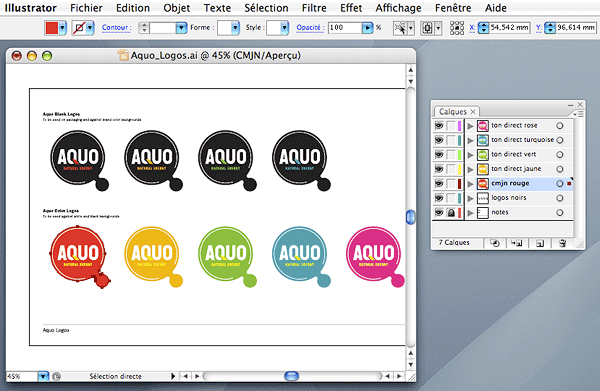
Task: Open the X coordinate link
Action: [472, 28]
